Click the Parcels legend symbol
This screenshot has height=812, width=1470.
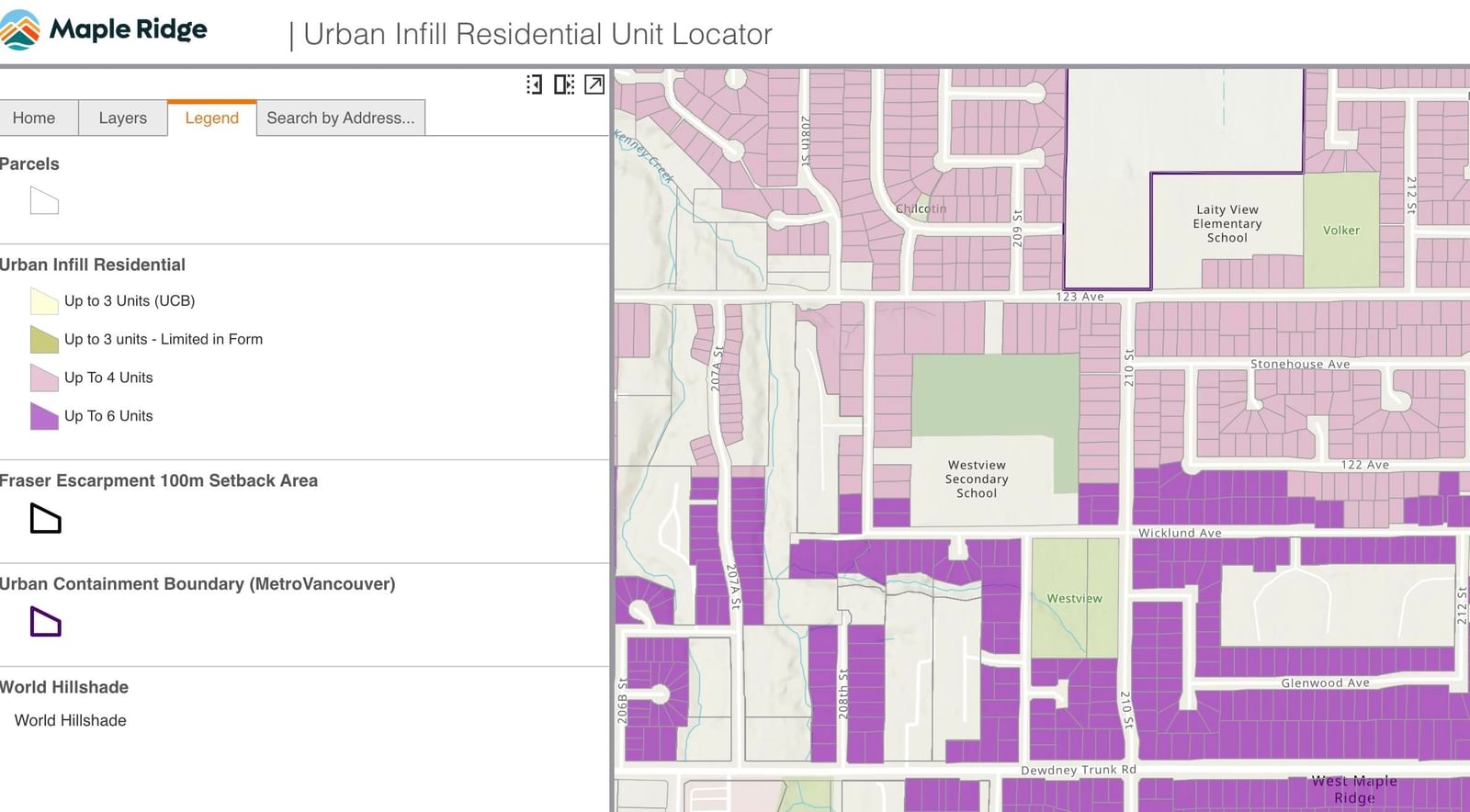click(x=44, y=200)
